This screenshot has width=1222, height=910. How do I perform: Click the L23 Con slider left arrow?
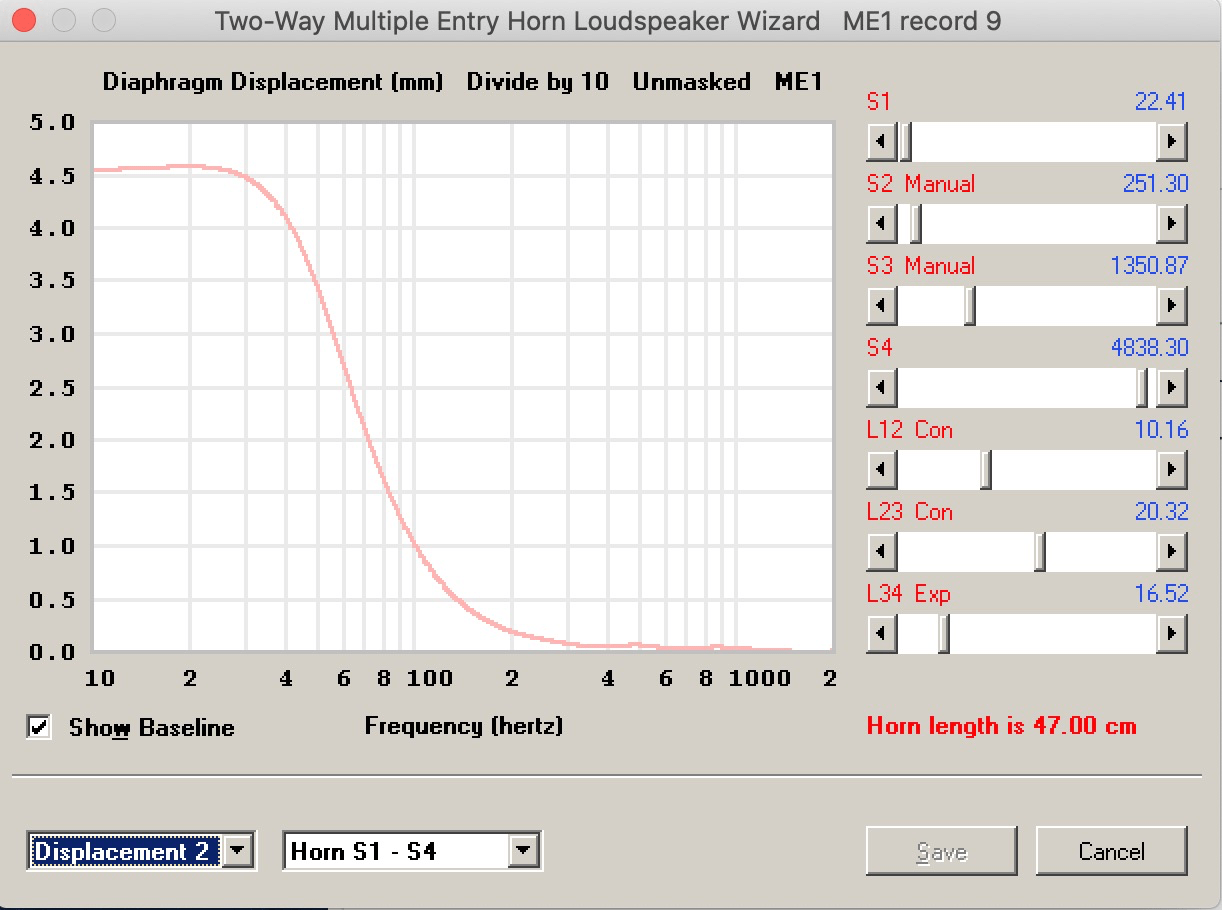pos(881,551)
